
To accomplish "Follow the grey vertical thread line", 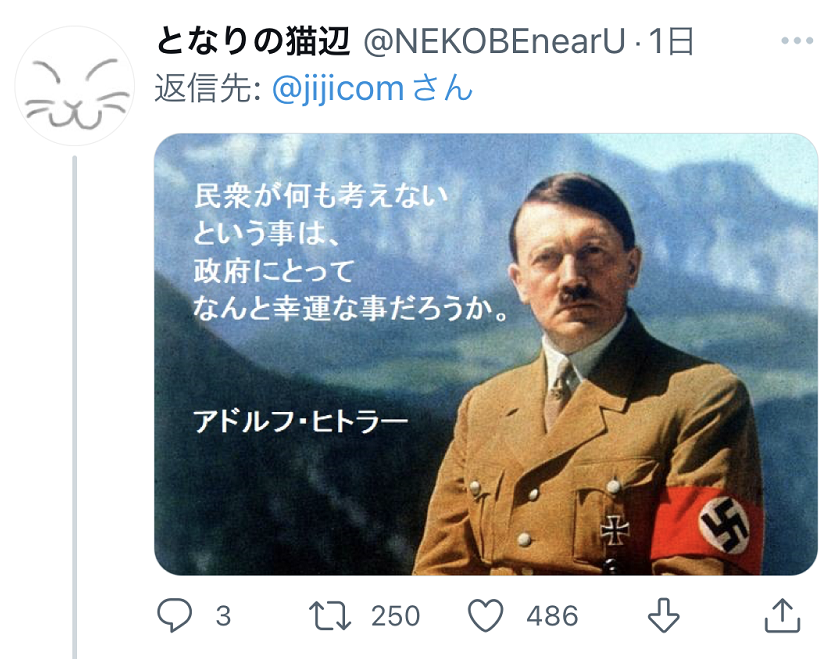I will [x=75, y=400].
